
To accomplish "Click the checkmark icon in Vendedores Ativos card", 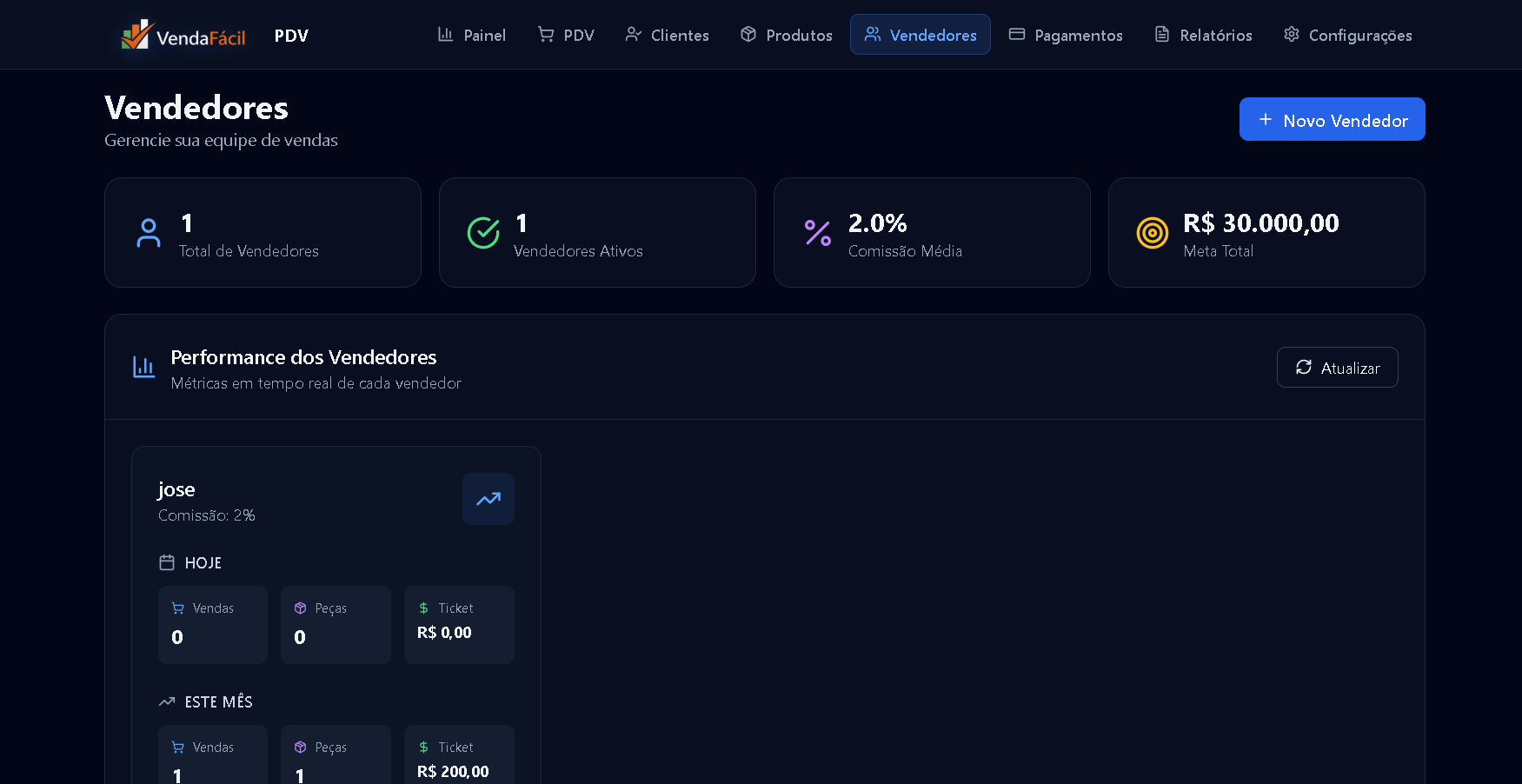I will tap(483, 233).
